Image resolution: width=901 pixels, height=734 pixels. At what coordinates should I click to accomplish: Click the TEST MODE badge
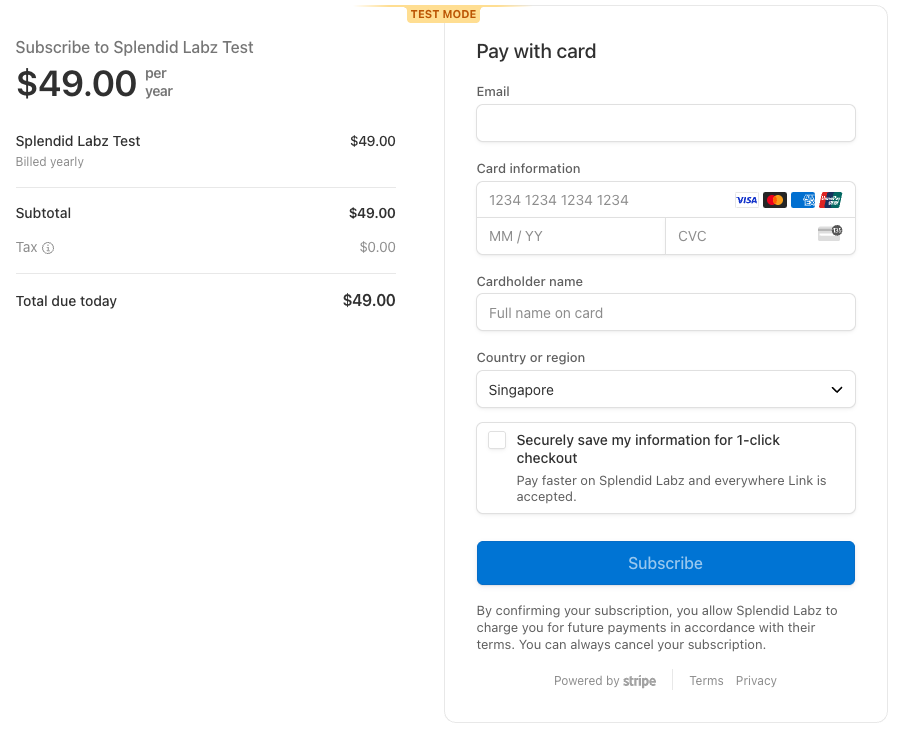pyautogui.click(x=443, y=15)
